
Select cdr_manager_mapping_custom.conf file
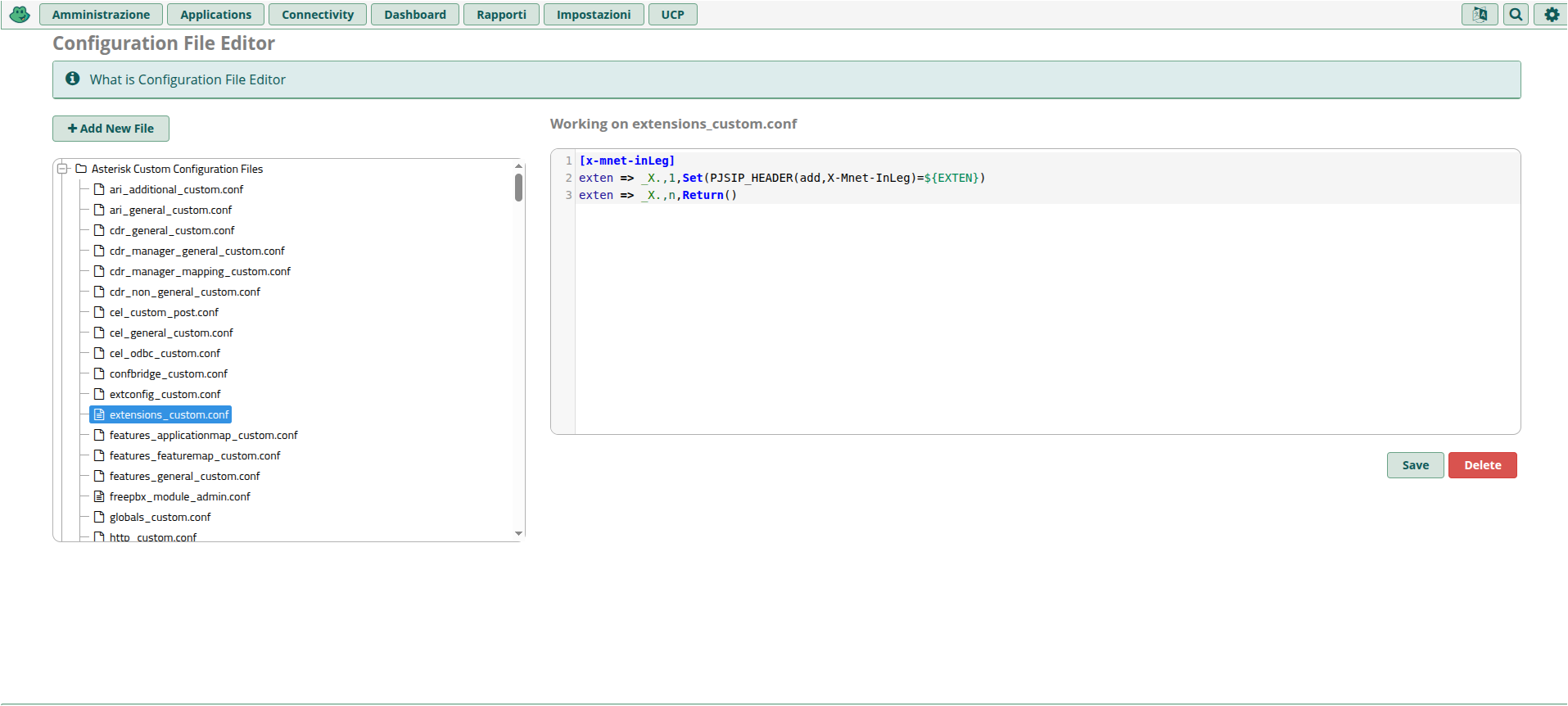tap(200, 271)
